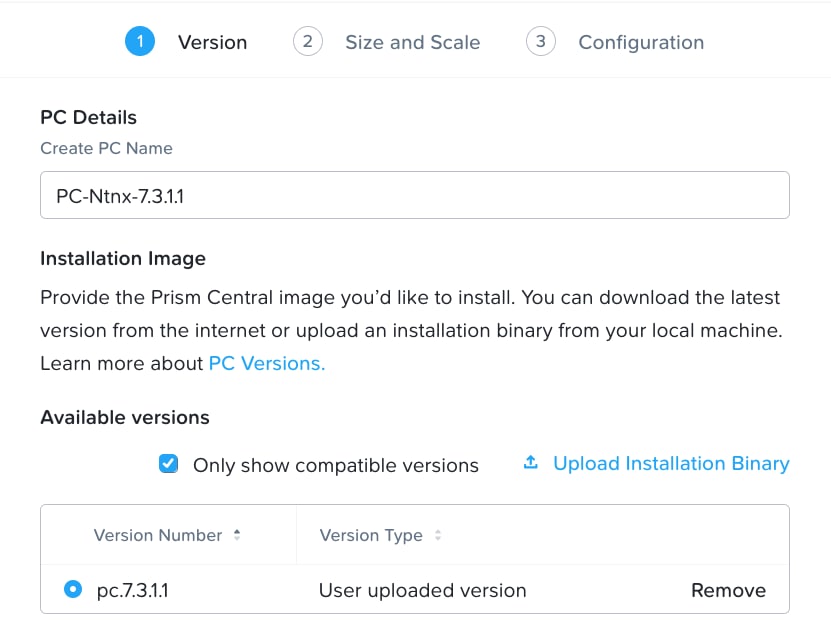Image resolution: width=831 pixels, height=635 pixels.
Task: Click the selected radio dot for pc.7.3.1.1
Action: 72,590
